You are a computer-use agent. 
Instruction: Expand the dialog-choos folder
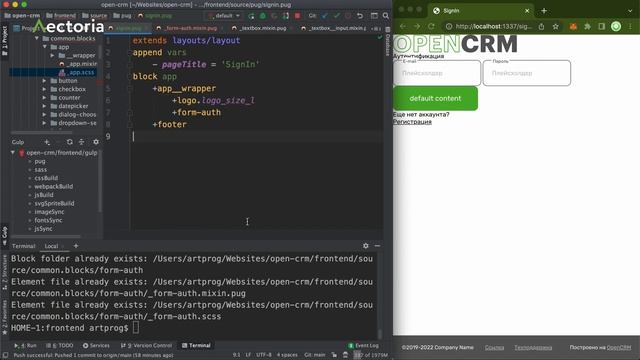(x=44, y=115)
